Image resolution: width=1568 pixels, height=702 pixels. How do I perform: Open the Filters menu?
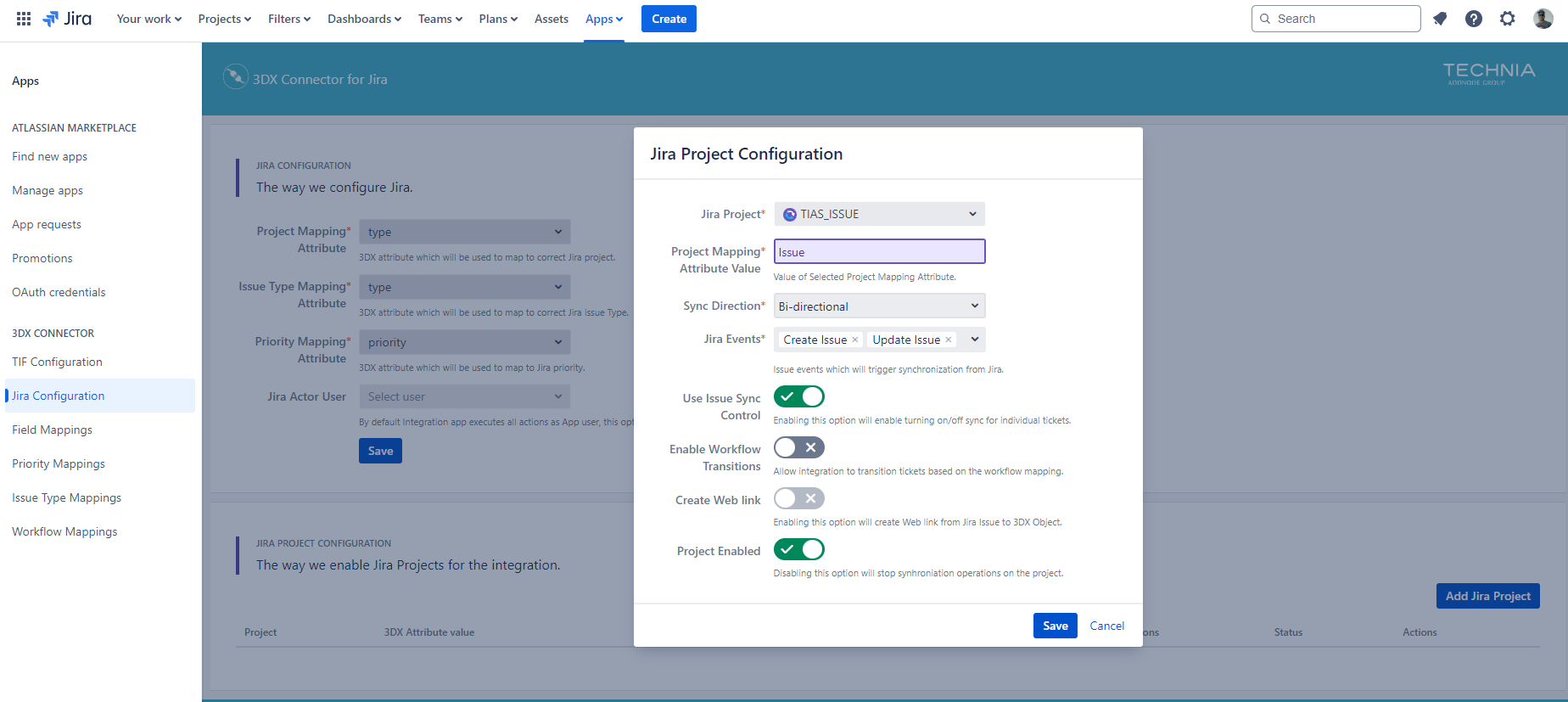coord(289,19)
